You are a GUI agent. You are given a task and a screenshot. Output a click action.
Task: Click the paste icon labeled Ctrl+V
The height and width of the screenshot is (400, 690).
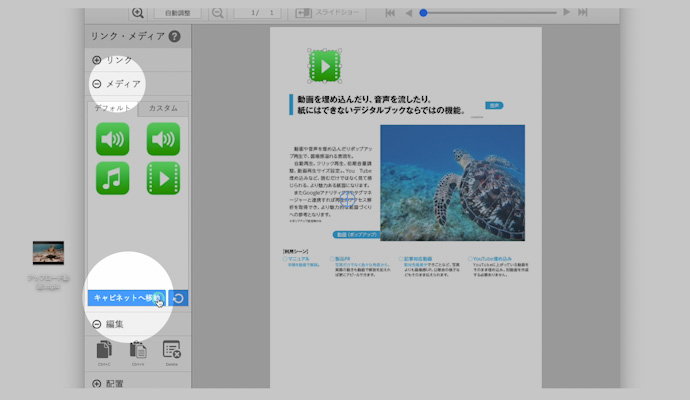pyautogui.click(x=138, y=350)
